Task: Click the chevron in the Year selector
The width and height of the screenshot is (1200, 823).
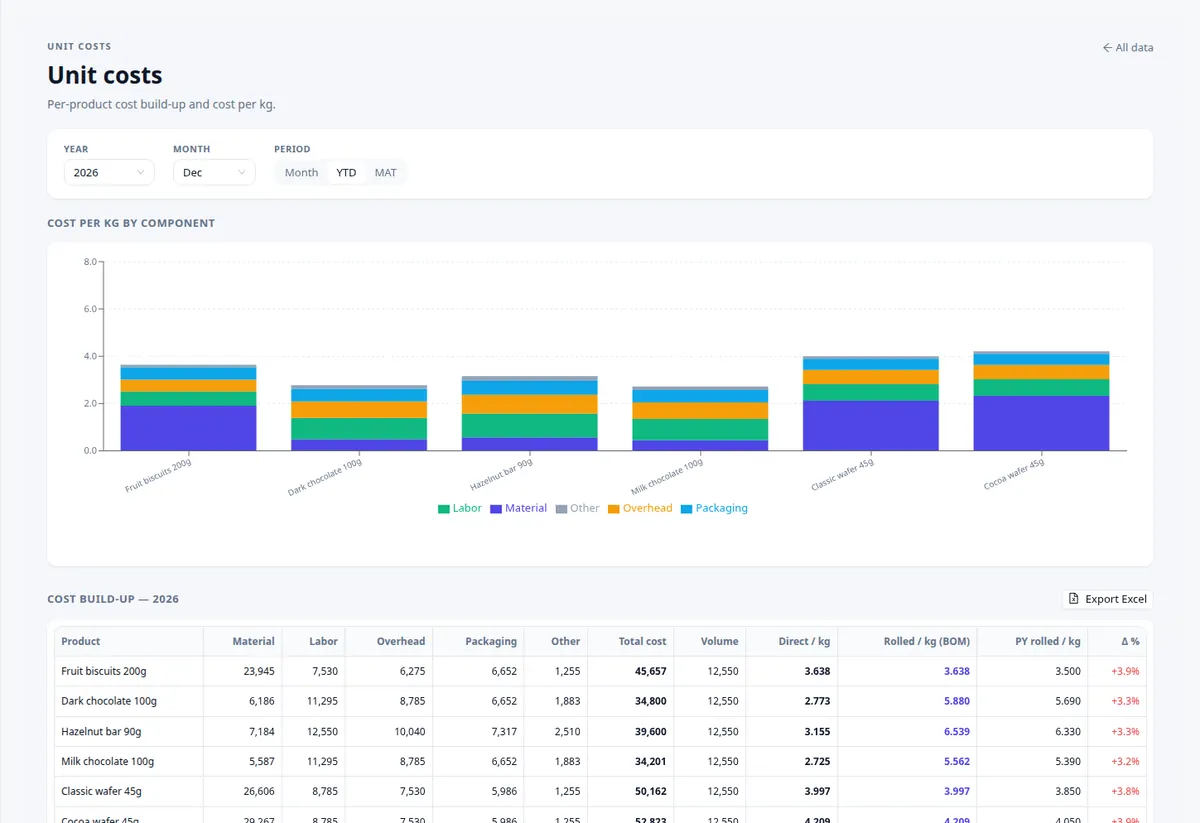Action: coord(140,172)
